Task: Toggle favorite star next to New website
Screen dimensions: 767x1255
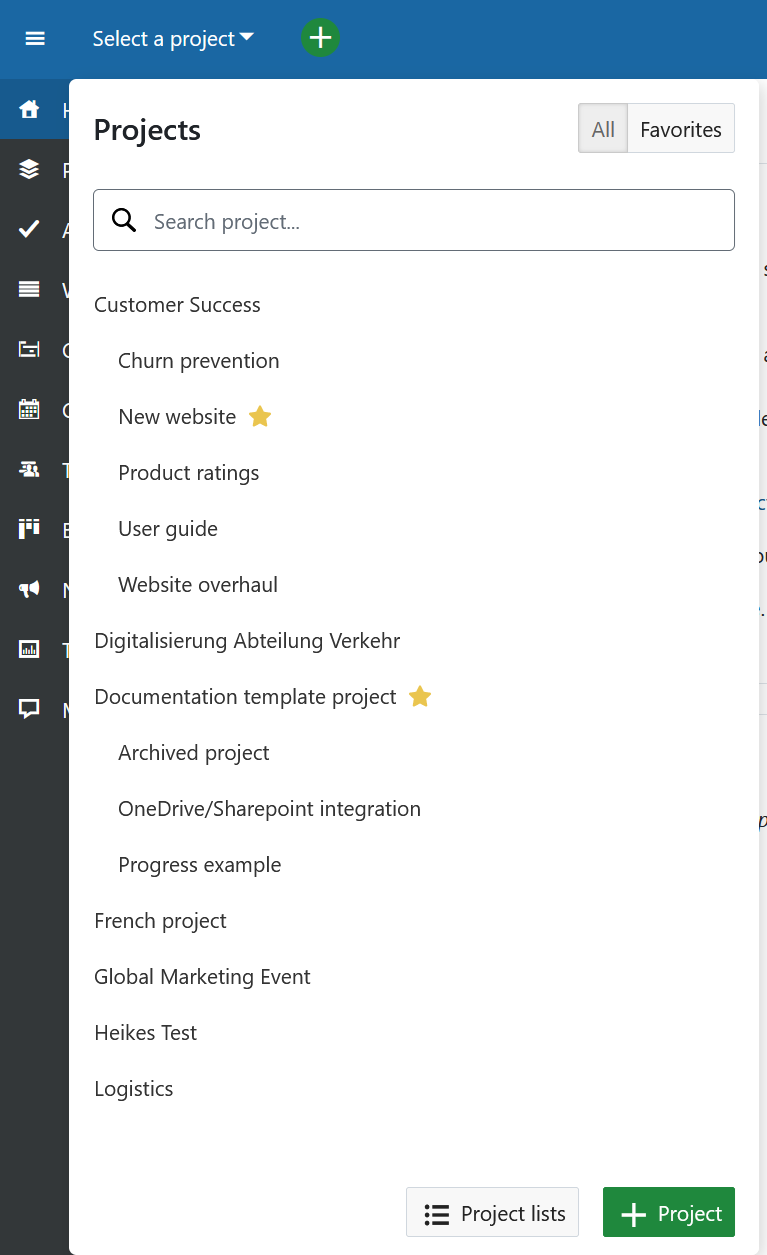Action: click(260, 417)
